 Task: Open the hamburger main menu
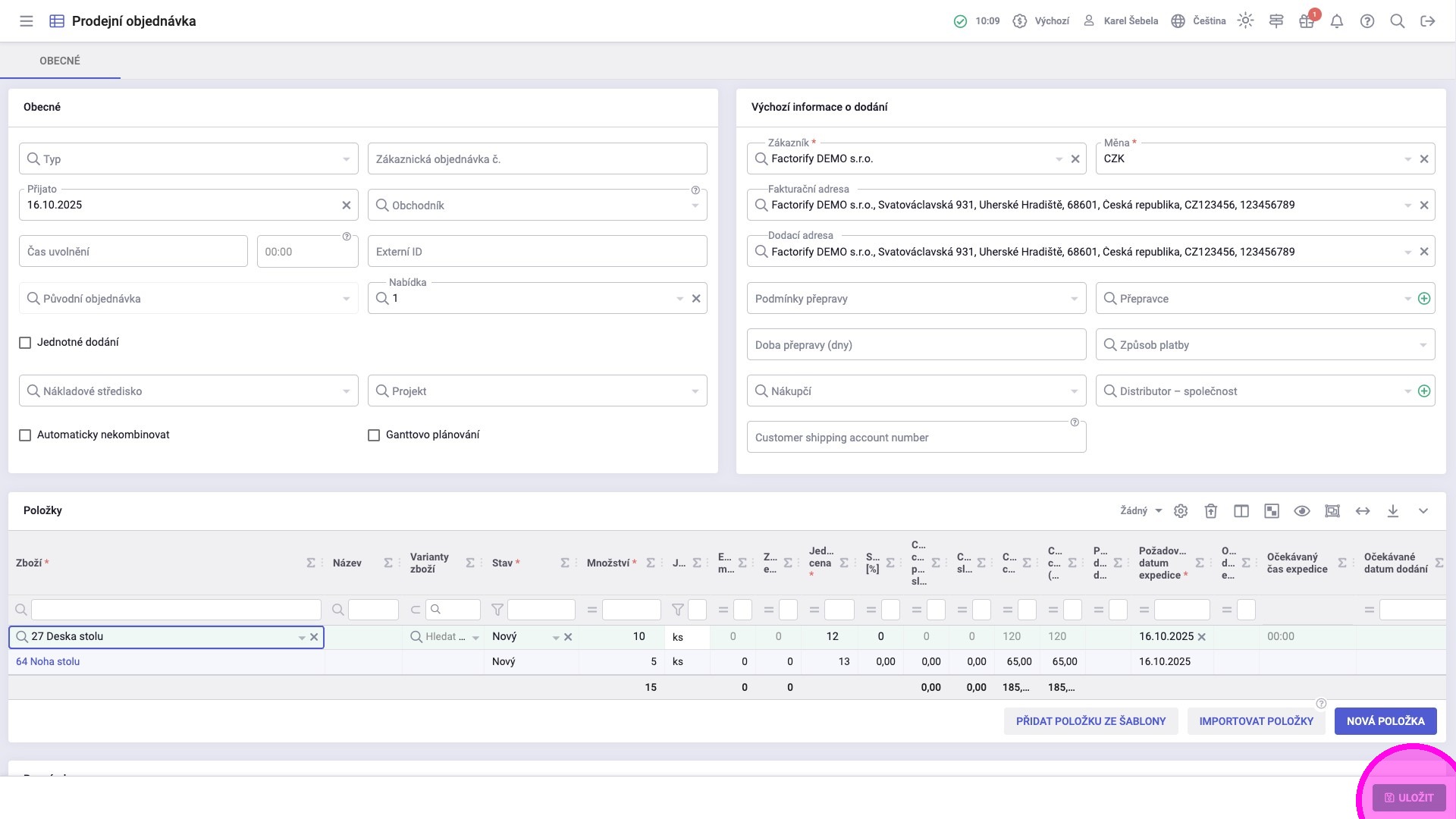tap(27, 21)
